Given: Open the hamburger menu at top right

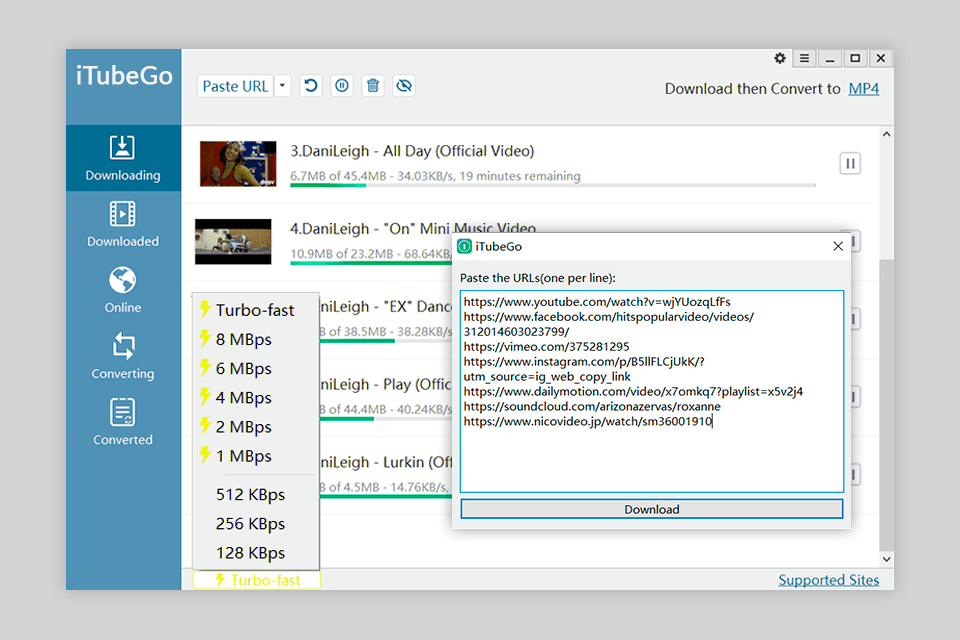Looking at the screenshot, I should [804, 58].
